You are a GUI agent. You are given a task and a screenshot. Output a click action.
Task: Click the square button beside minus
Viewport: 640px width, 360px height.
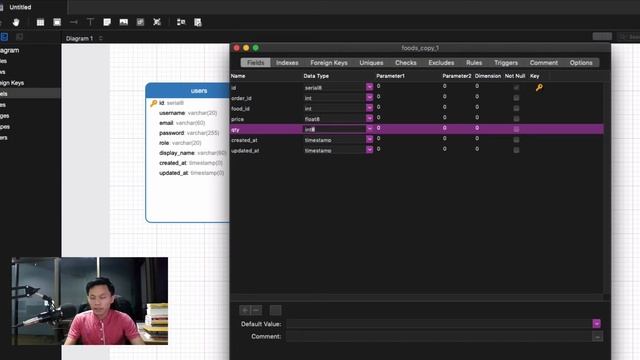276,310
